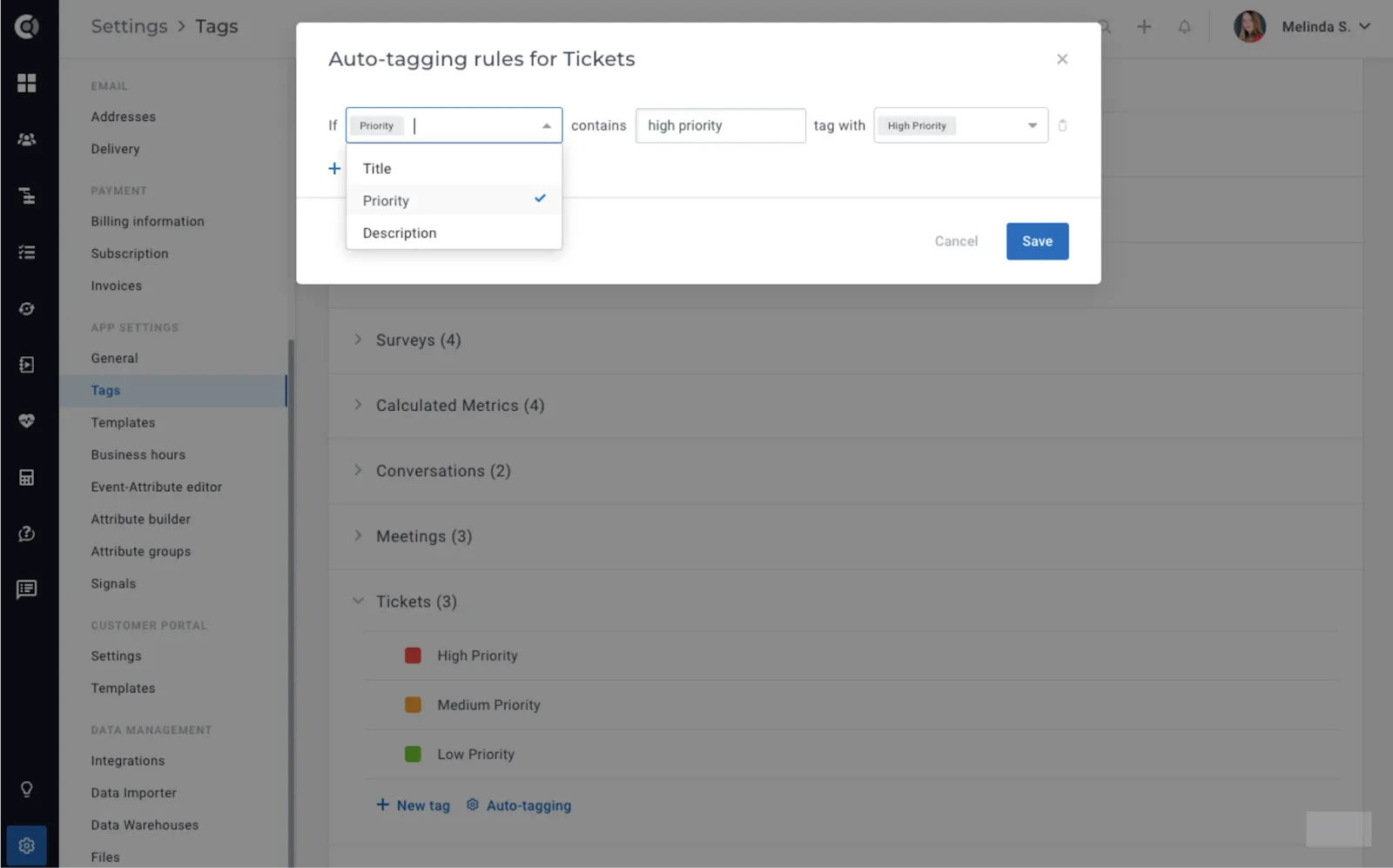Image resolution: width=1393 pixels, height=868 pixels.
Task: Click the conversations message icon in sidebar
Action: click(27, 589)
